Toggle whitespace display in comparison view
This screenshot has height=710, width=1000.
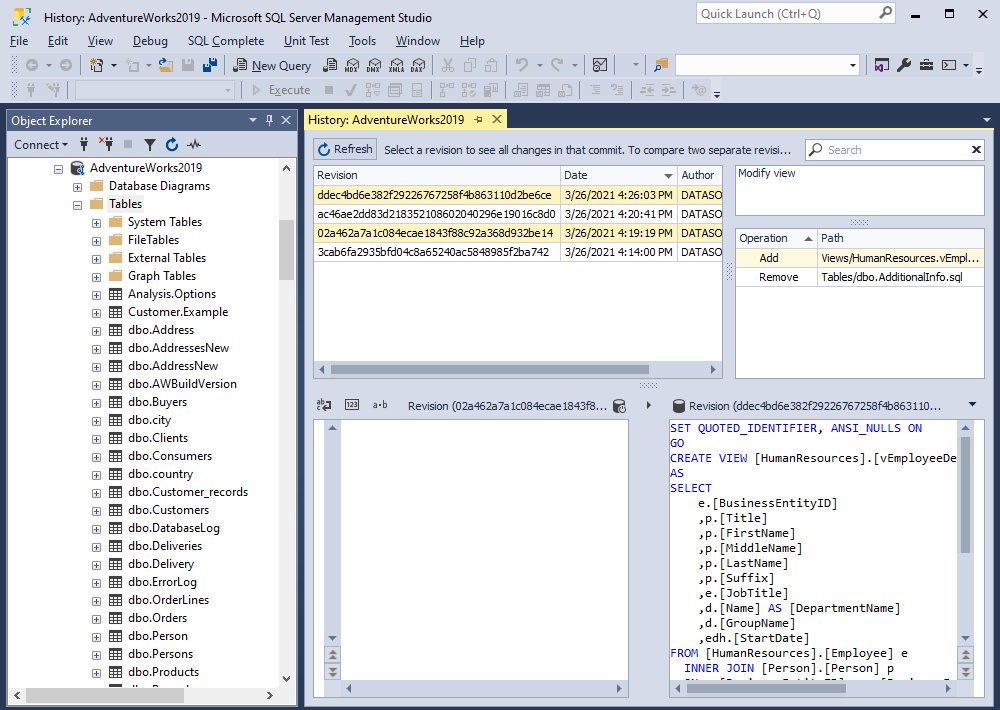[380, 405]
